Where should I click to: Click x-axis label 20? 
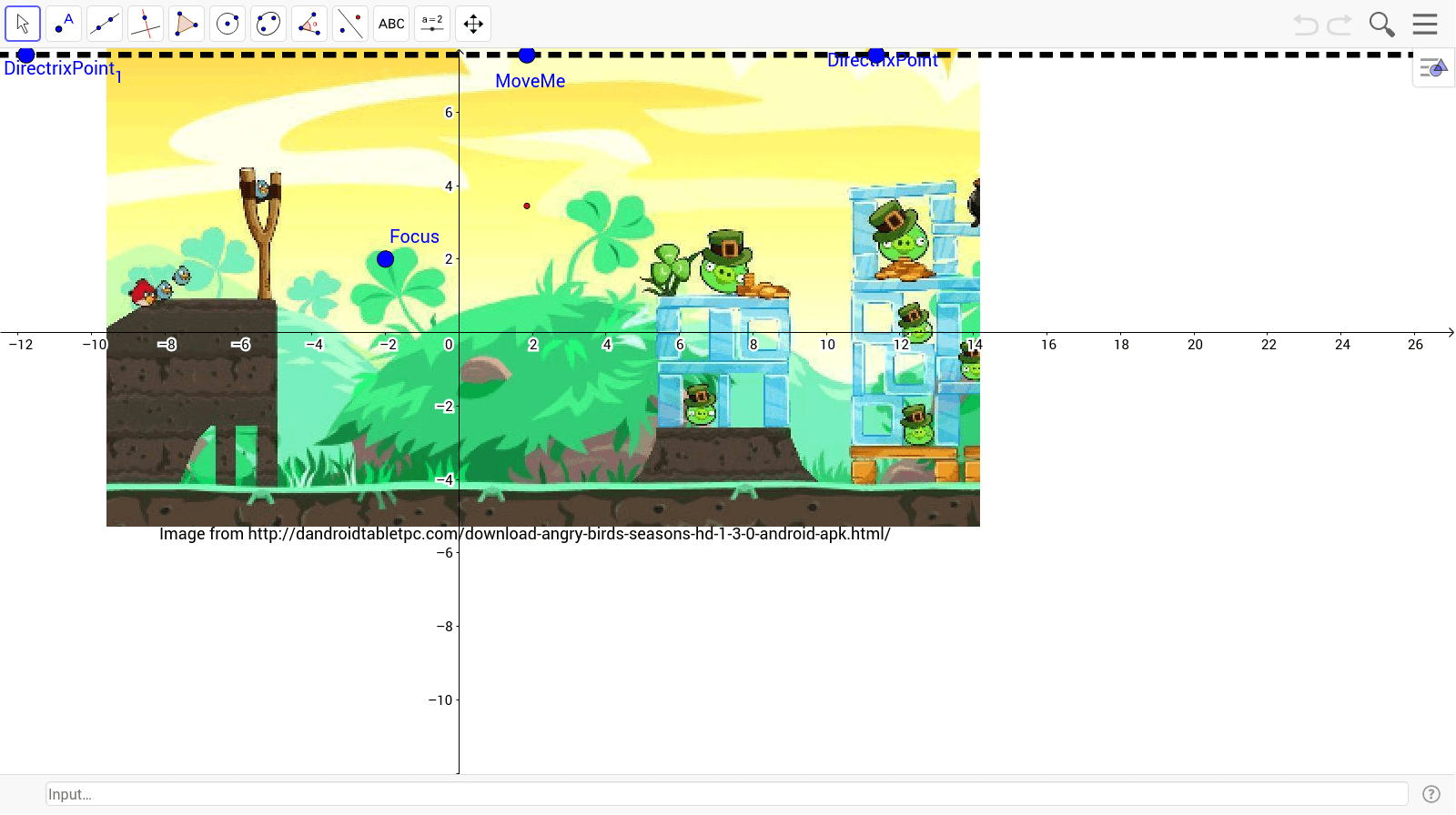1195,345
